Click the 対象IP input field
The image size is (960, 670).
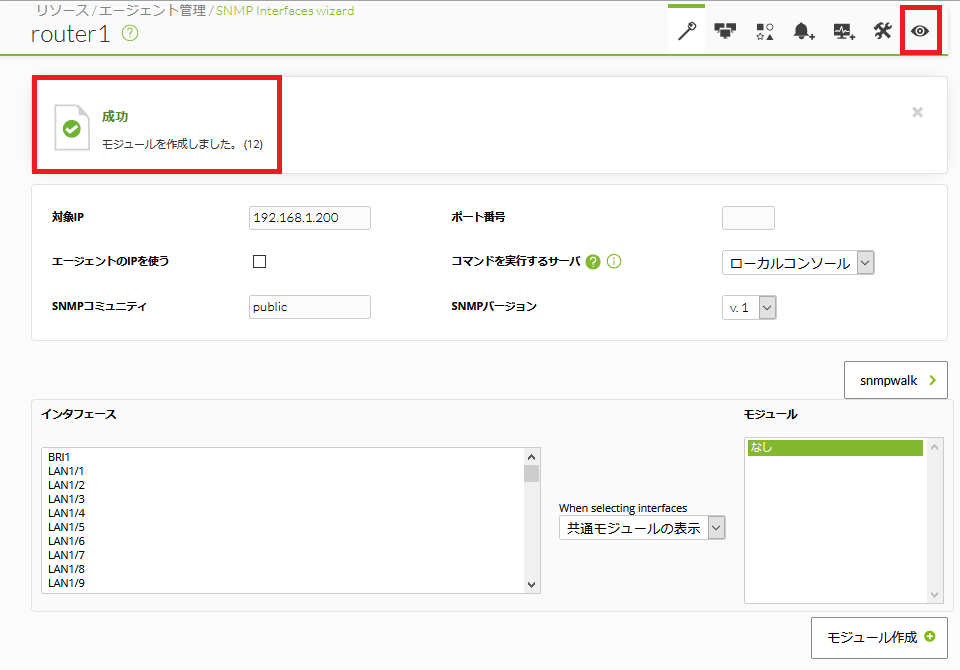[x=310, y=217]
